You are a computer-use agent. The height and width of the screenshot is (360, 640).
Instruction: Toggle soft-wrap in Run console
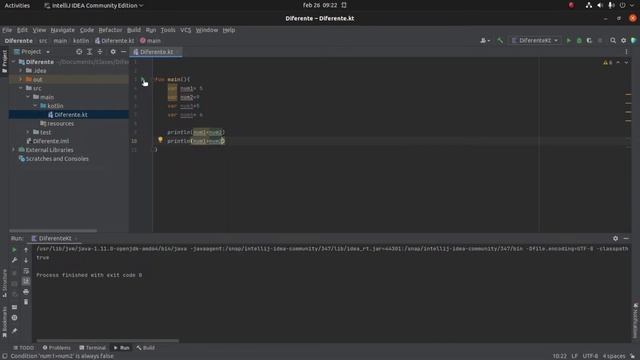coord(26,271)
